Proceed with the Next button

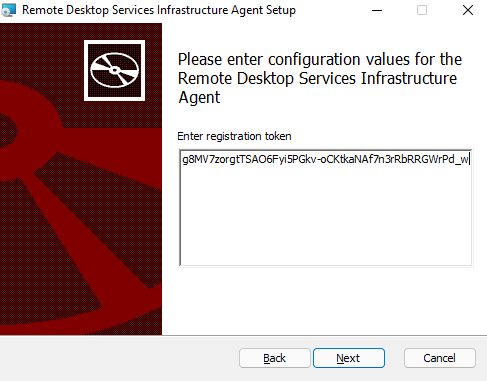[349, 358]
